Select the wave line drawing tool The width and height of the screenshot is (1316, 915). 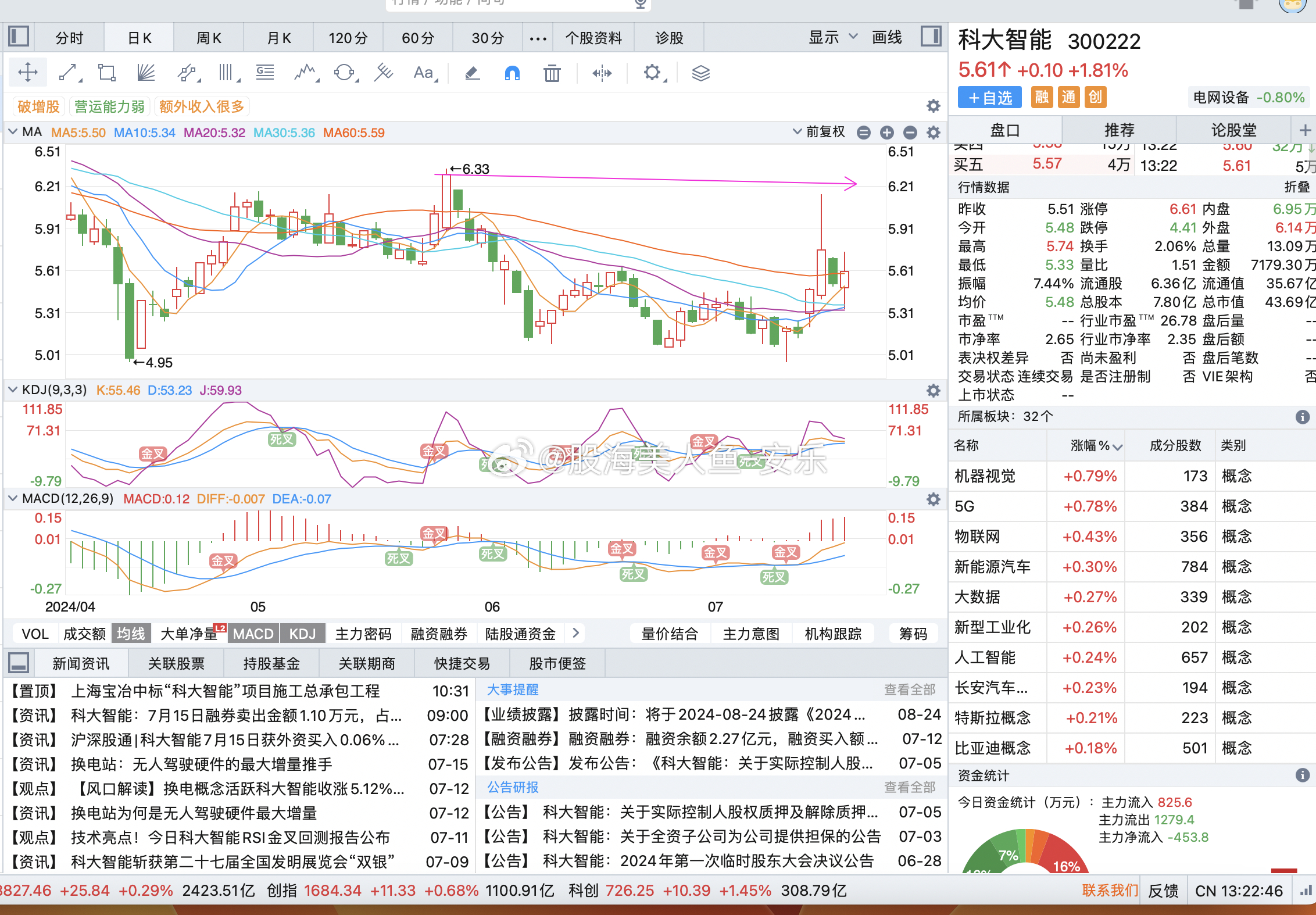pyautogui.click(x=305, y=73)
